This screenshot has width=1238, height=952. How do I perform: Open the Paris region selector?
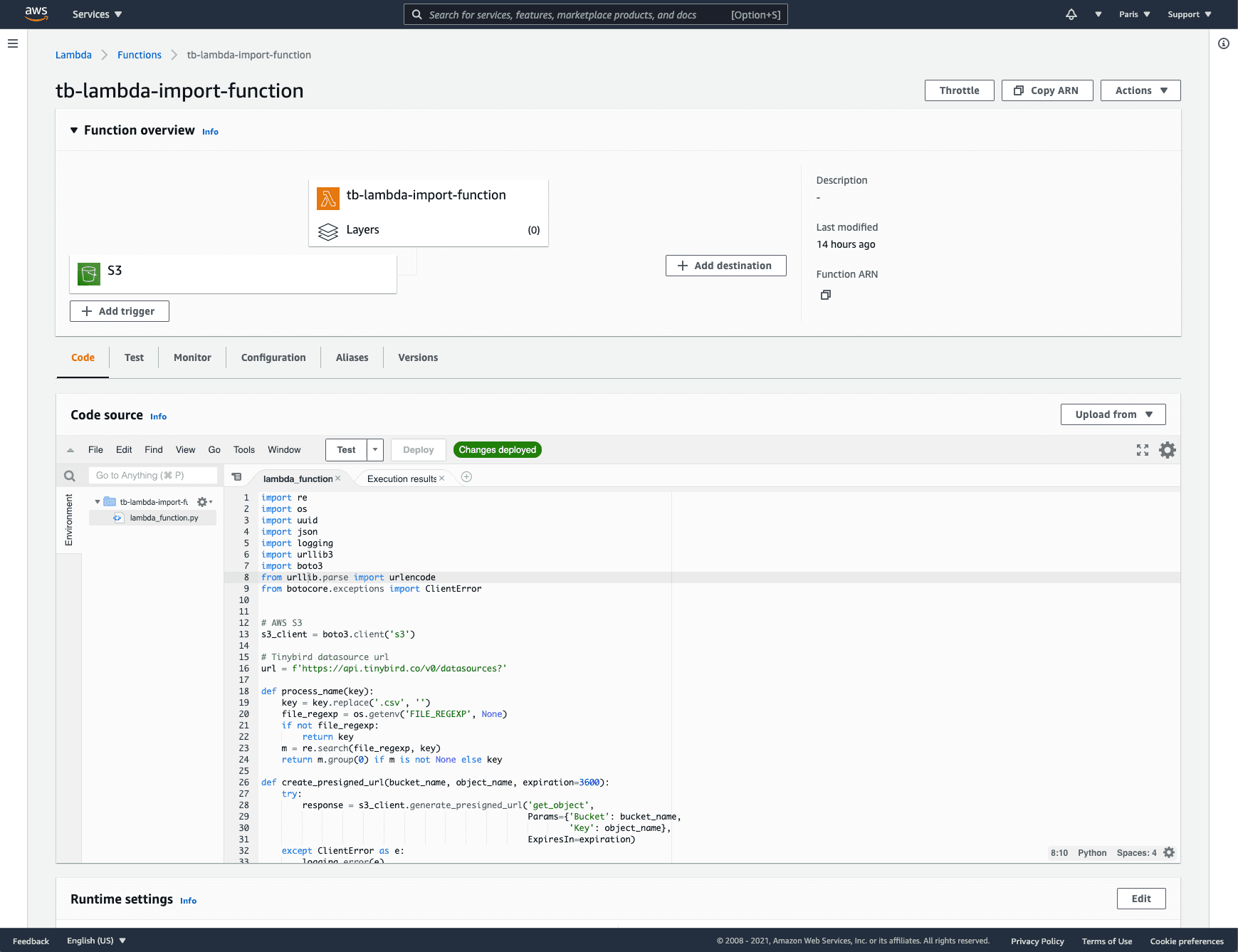[1134, 14]
